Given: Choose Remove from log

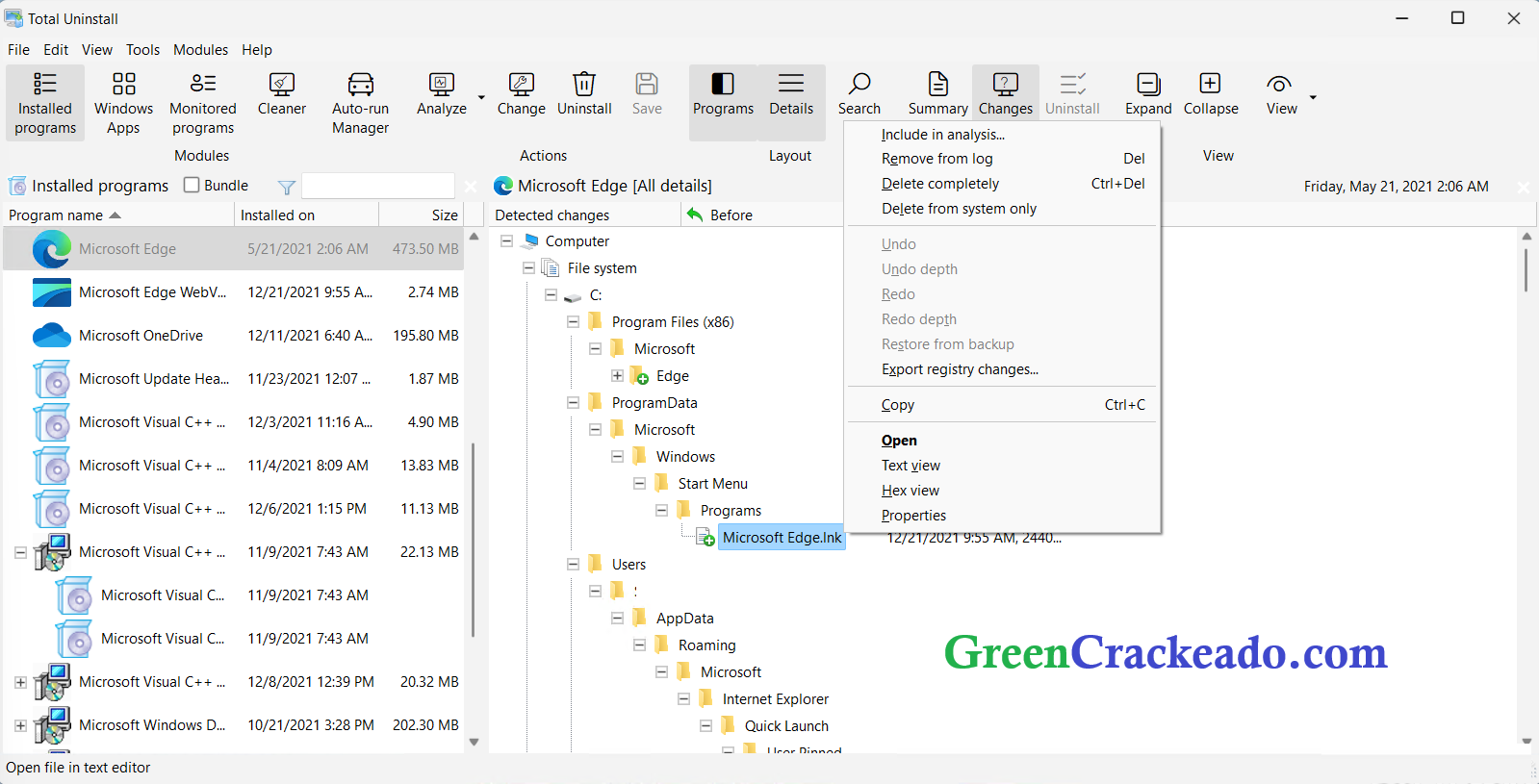Looking at the screenshot, I should pos(1002,159).
